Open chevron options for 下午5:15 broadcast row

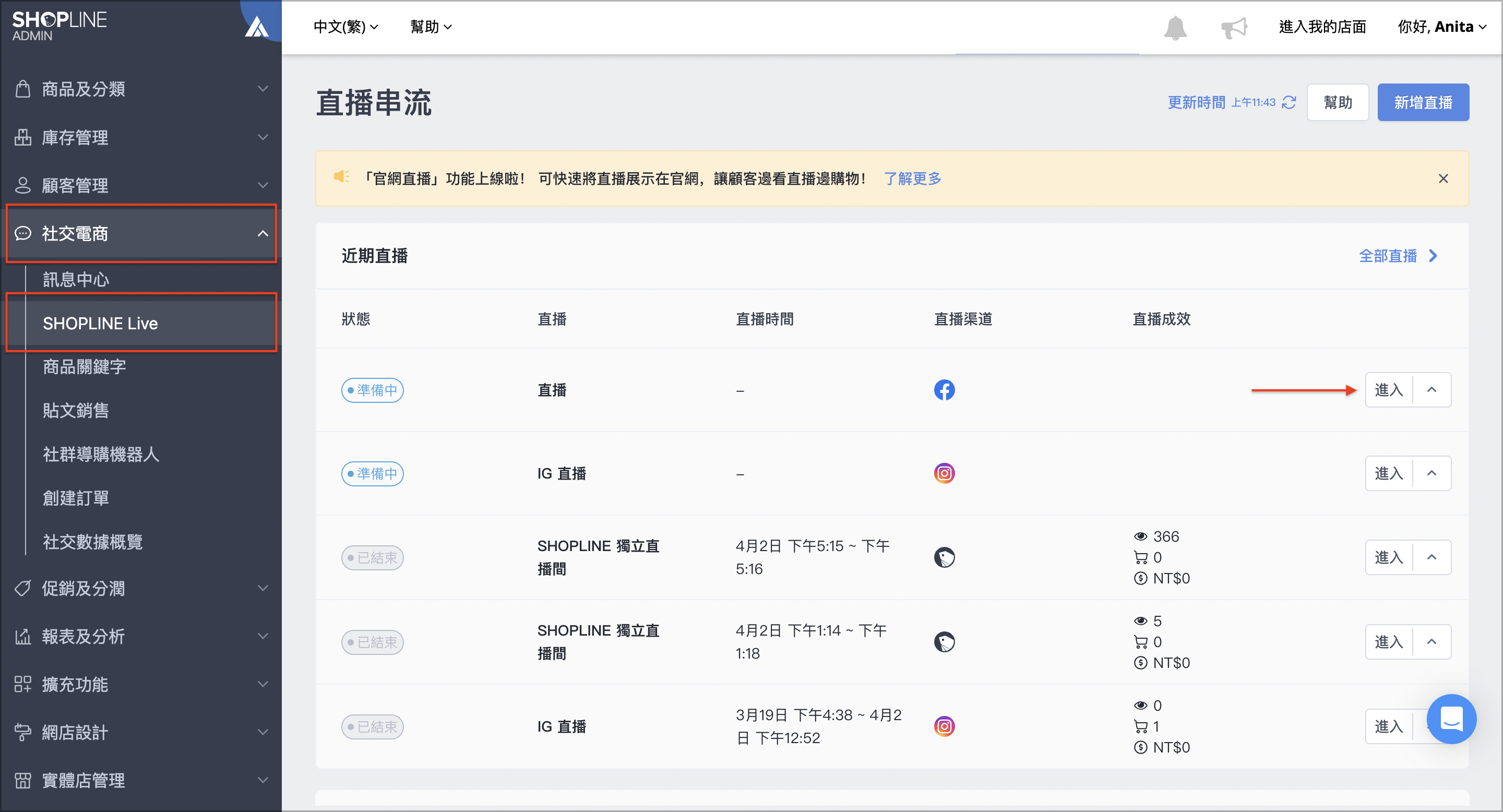pyautogui.click(x=1431, y=557)
